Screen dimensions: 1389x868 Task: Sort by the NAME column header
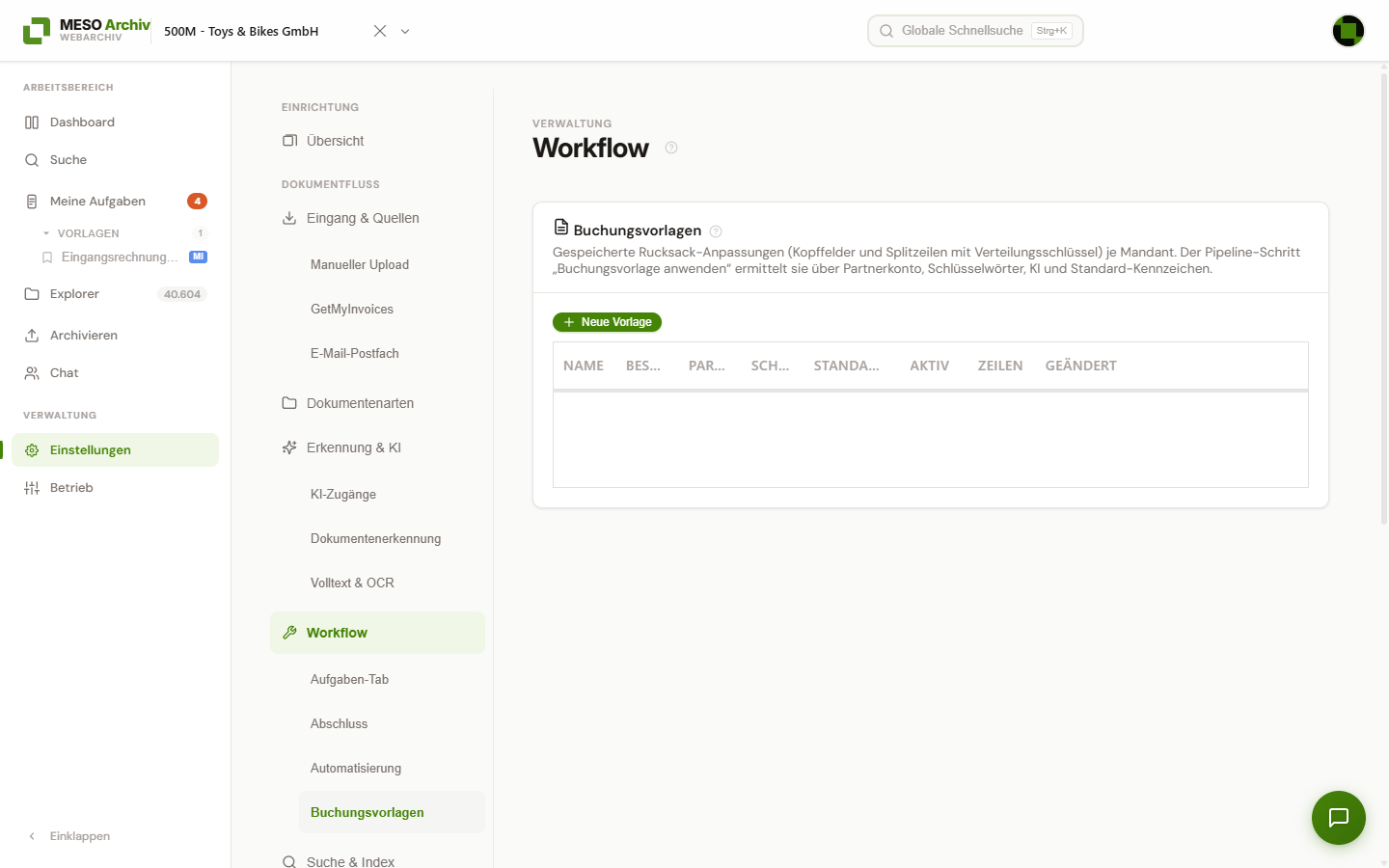584,366
